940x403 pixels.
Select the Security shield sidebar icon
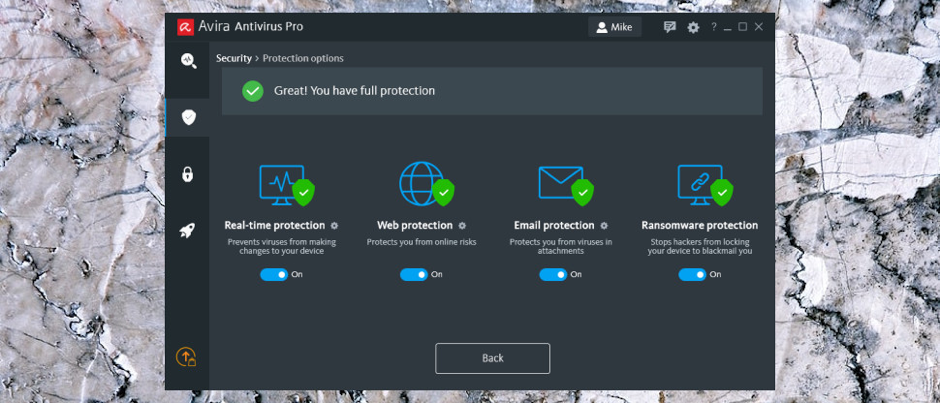pos(188,117)
